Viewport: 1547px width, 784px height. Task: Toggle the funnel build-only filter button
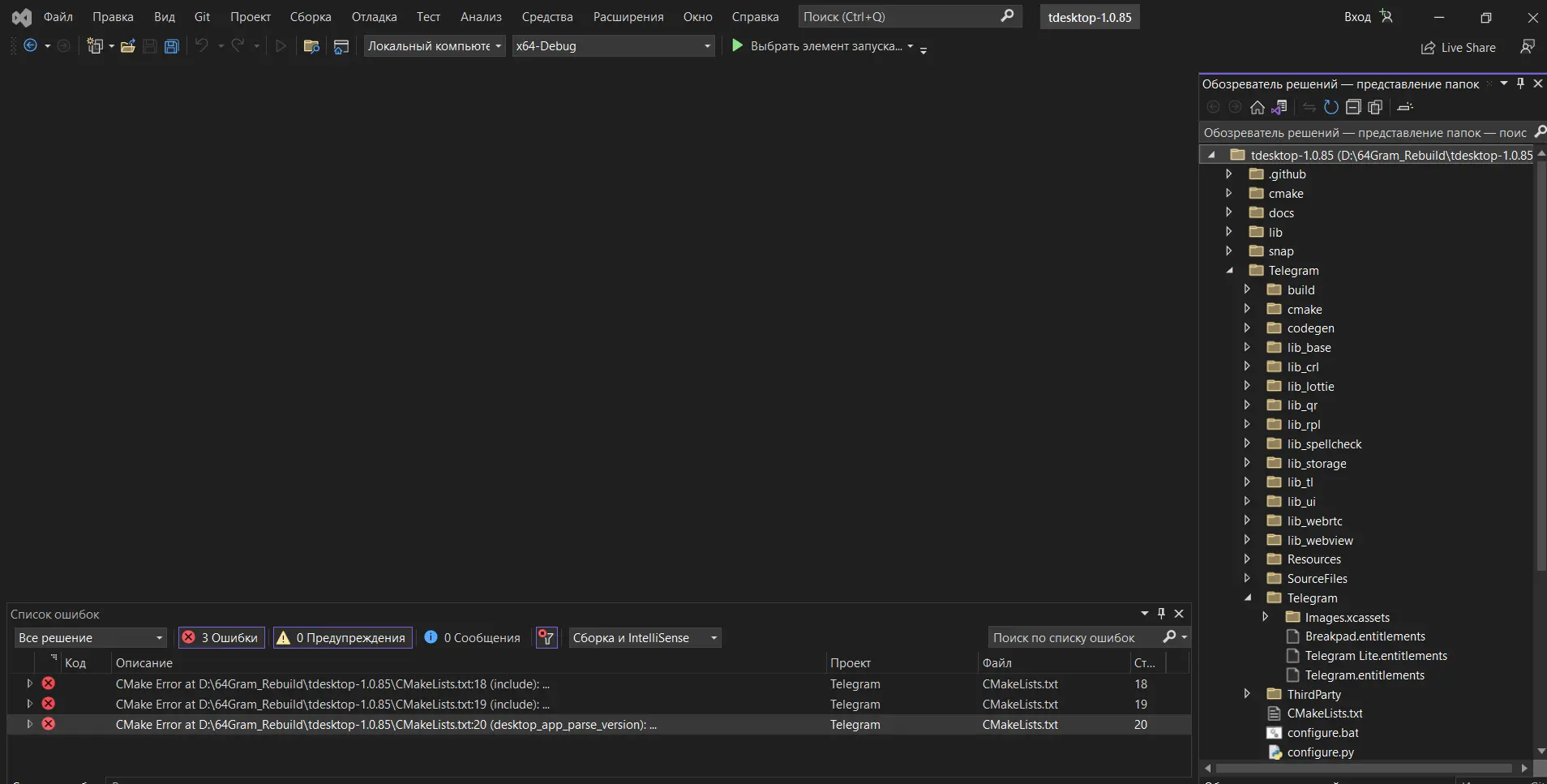546,637
